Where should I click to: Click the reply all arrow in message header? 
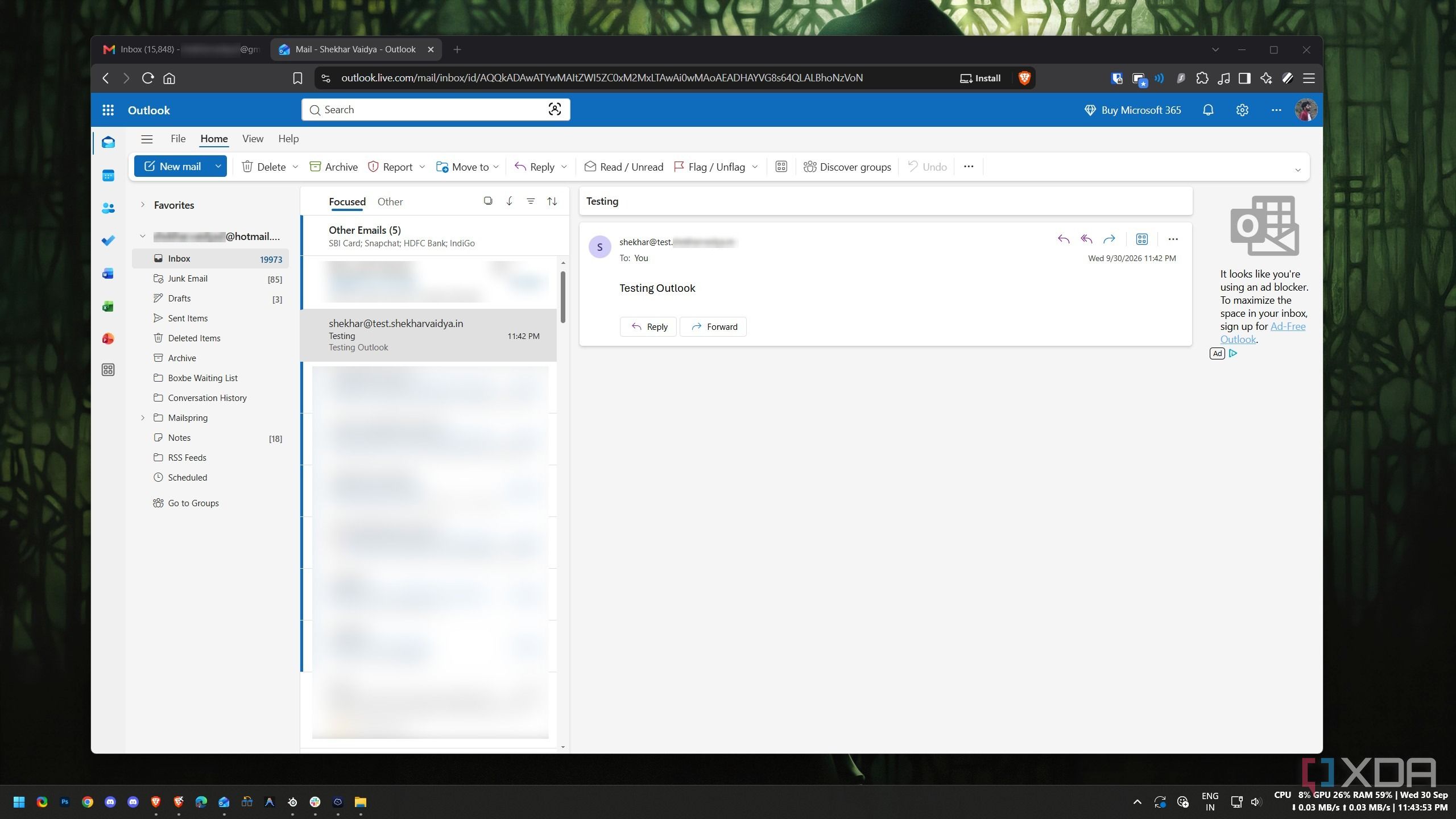(x=1086, y=239)
